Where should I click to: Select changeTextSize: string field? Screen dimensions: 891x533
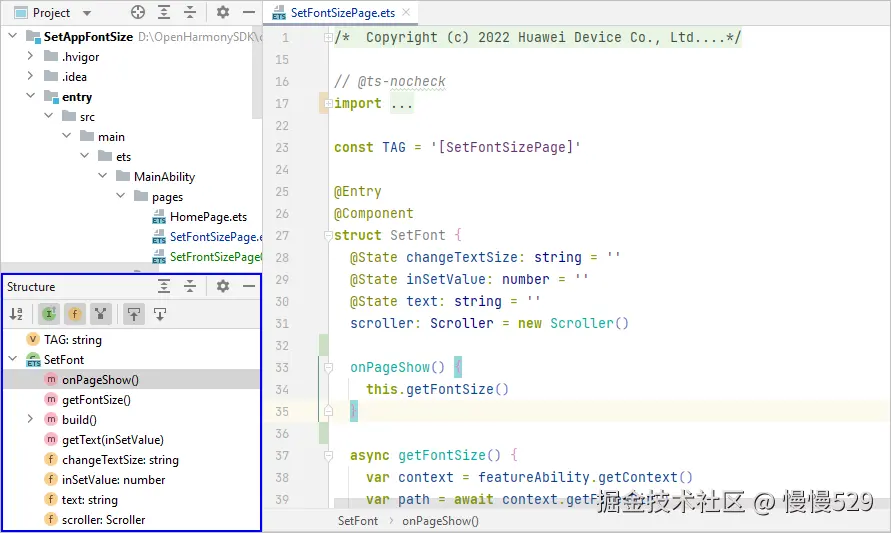(x=120, y=460)
